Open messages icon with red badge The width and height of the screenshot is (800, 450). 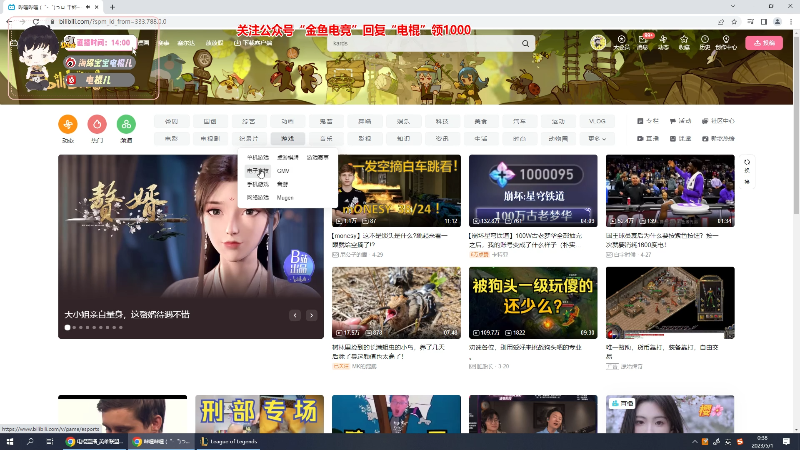(643, 42)
